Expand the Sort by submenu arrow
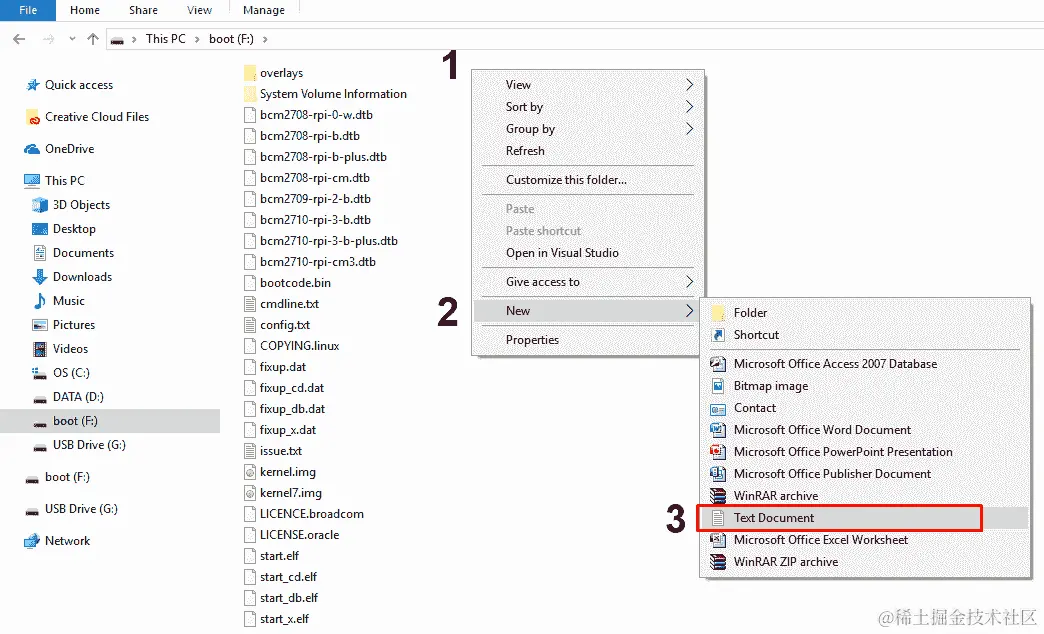Viewport: 1044px width, 634px height. point(689,107)
